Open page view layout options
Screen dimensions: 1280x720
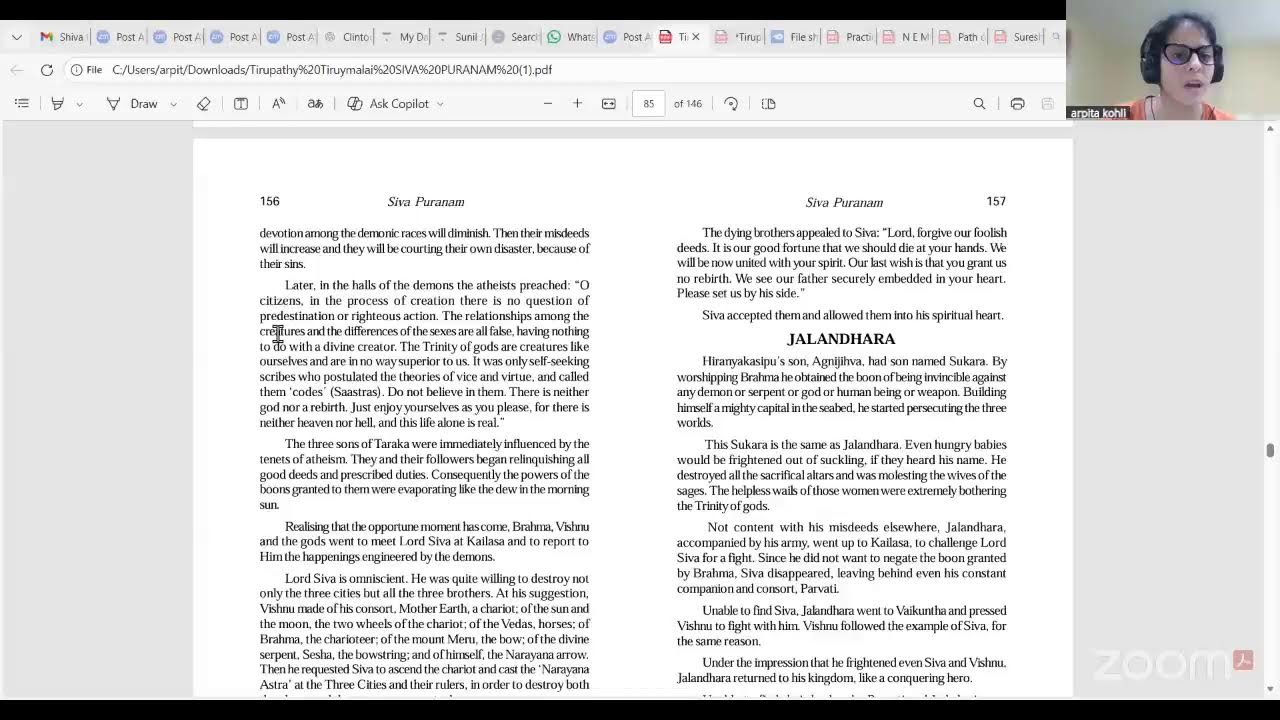pyautogui.click(x=768, y=103)
